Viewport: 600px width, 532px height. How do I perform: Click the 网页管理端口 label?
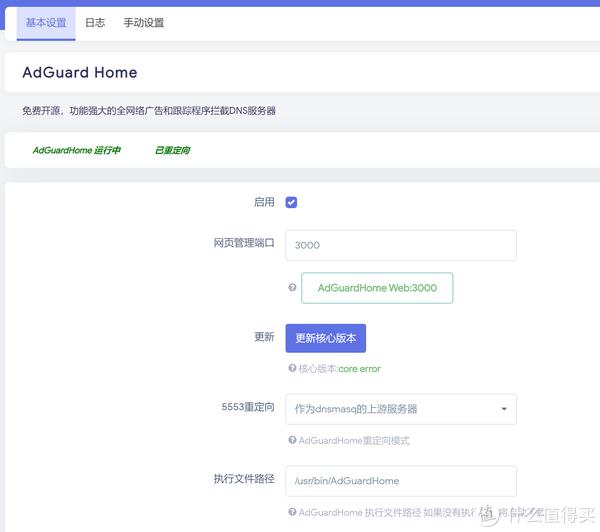(x=244, y=243)
